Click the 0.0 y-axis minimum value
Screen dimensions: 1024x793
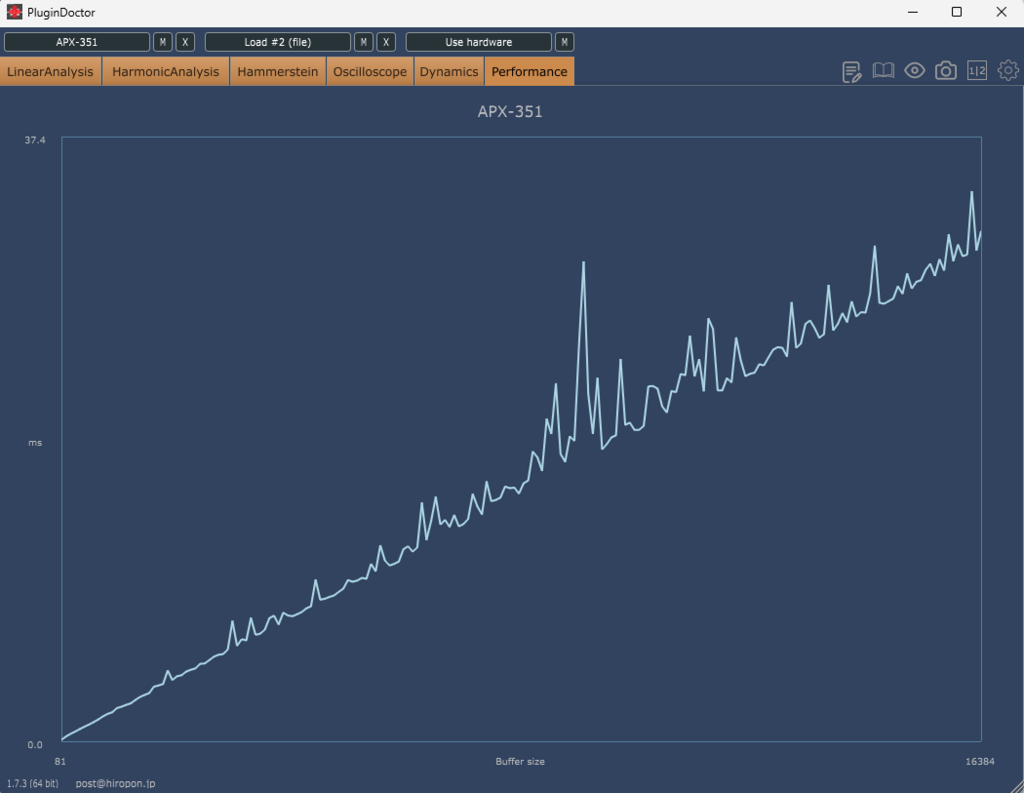(x=35, y=744)
